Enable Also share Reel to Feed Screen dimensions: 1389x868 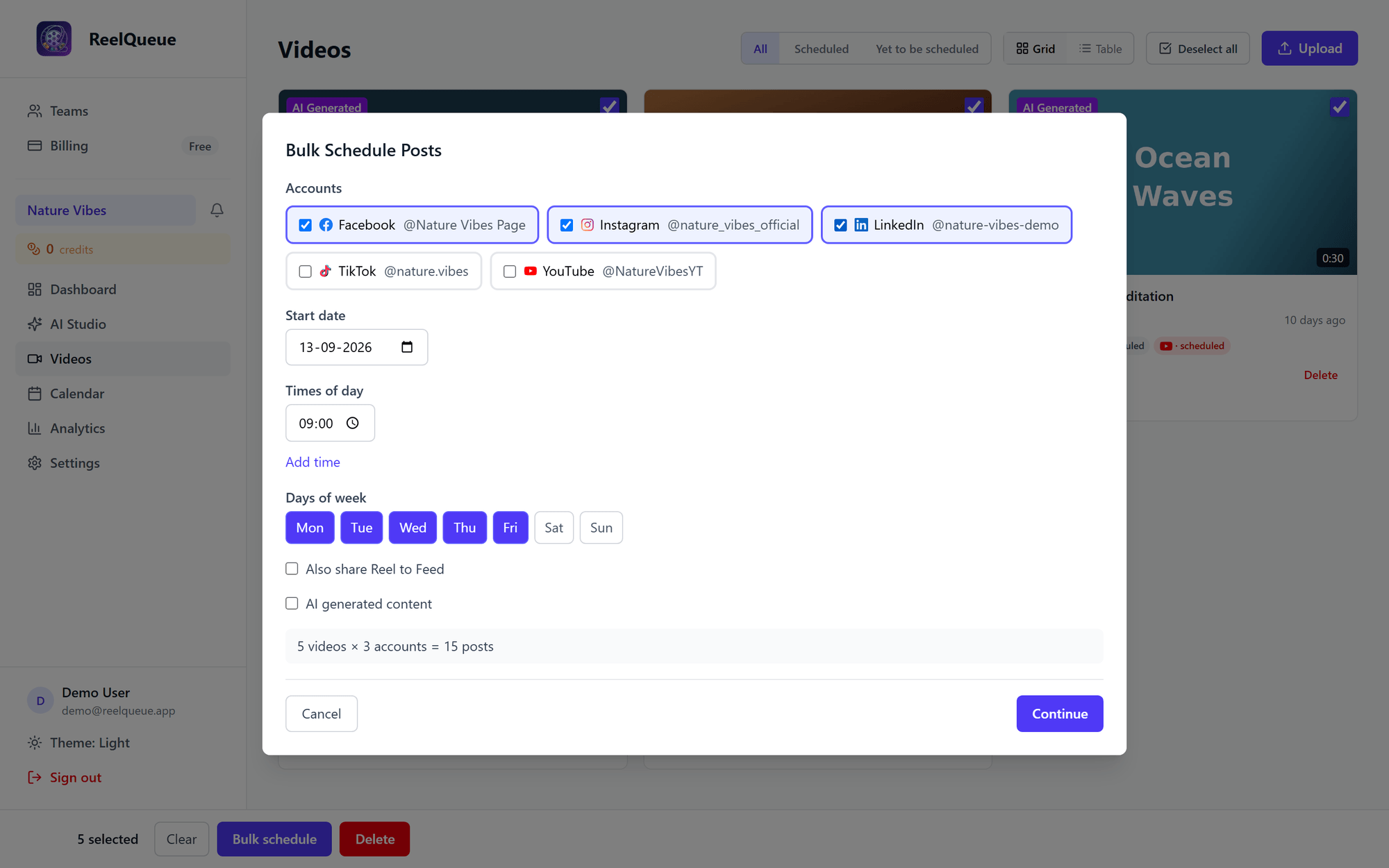pyautogui.click(x=292, y=569)
